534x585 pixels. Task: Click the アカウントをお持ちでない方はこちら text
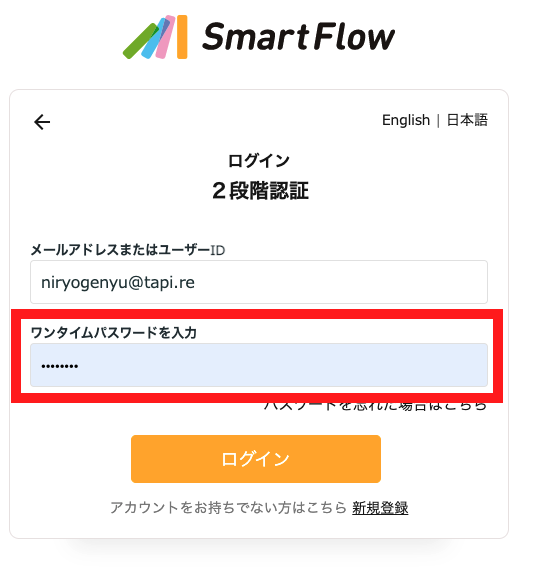(x=228, y=508)
